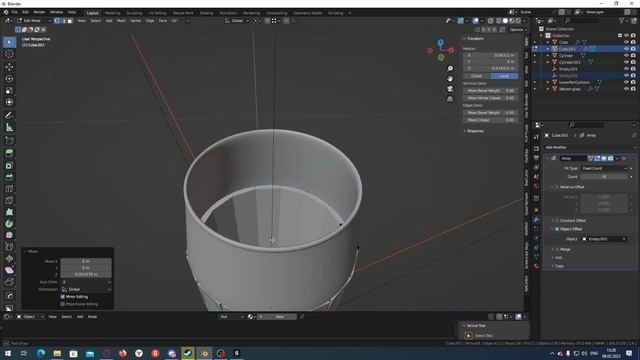
Task: Open the Fit Type Fixed Count dropdown
Action: tap(604, 168)
